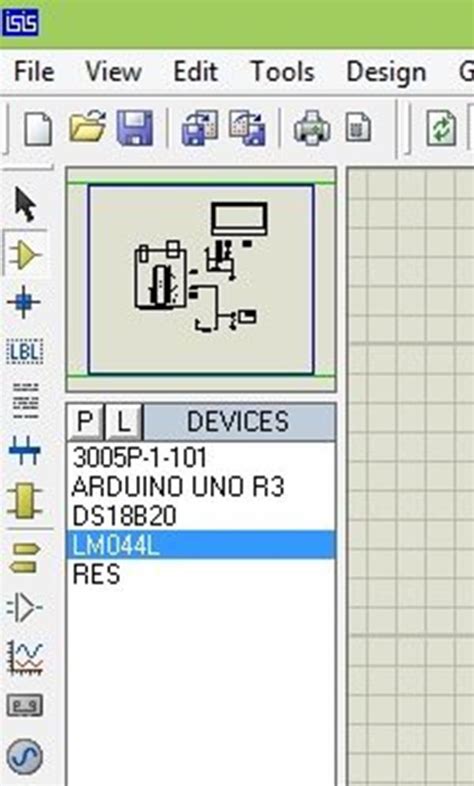Click the Print design icon
This screenshot has height=786, width=474.
(x=312, y=128)
